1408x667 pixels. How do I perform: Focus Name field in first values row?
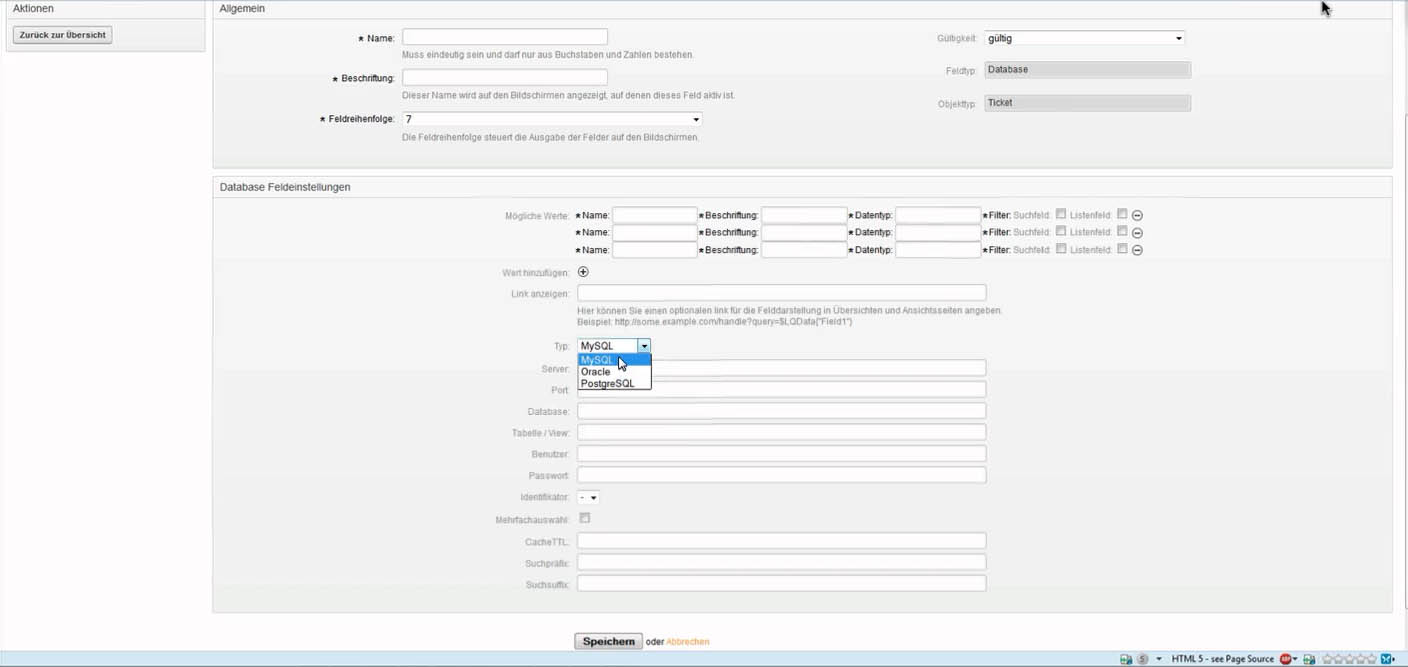point(654,215)
